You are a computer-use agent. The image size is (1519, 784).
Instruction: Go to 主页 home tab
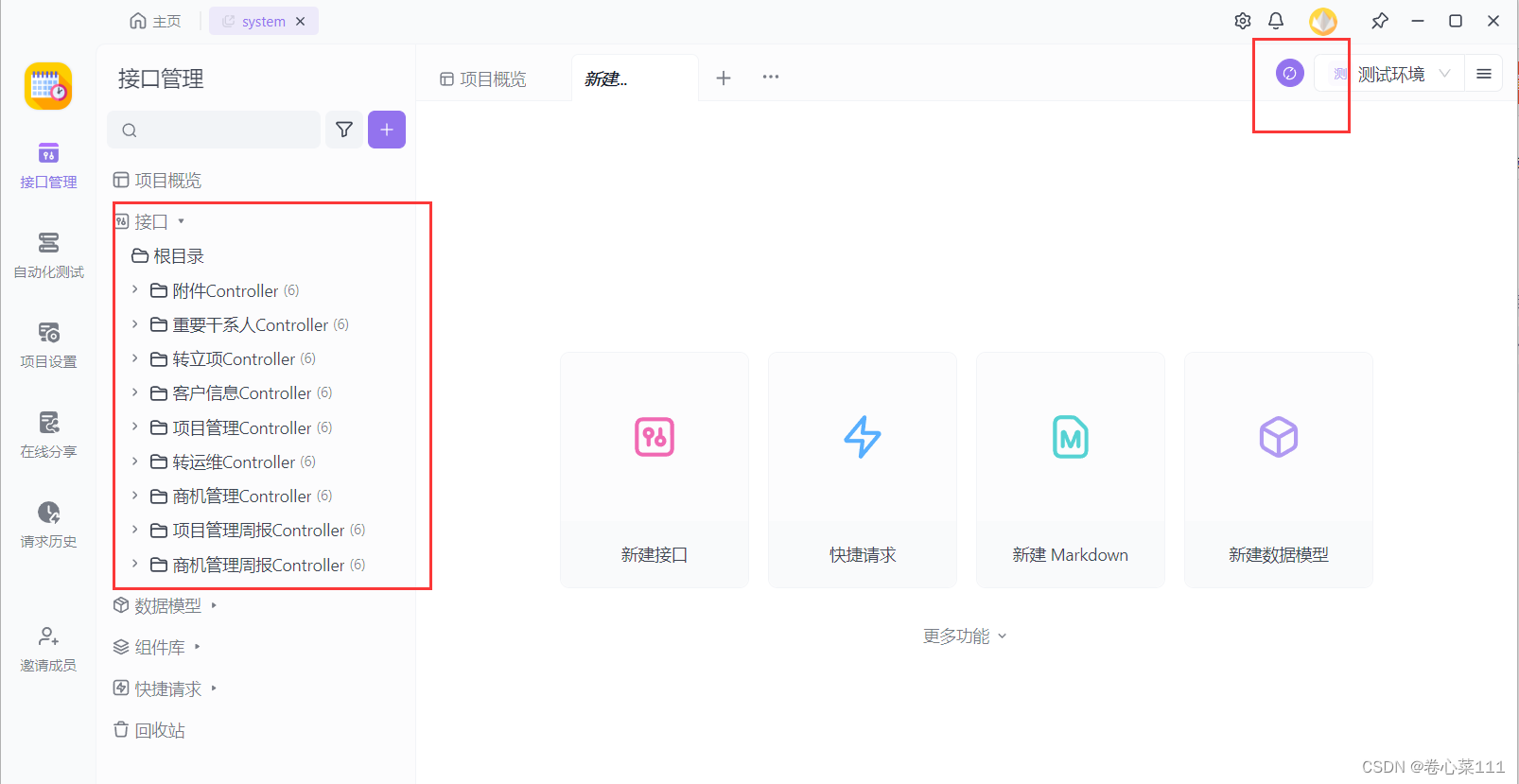[x=156, y=21]
